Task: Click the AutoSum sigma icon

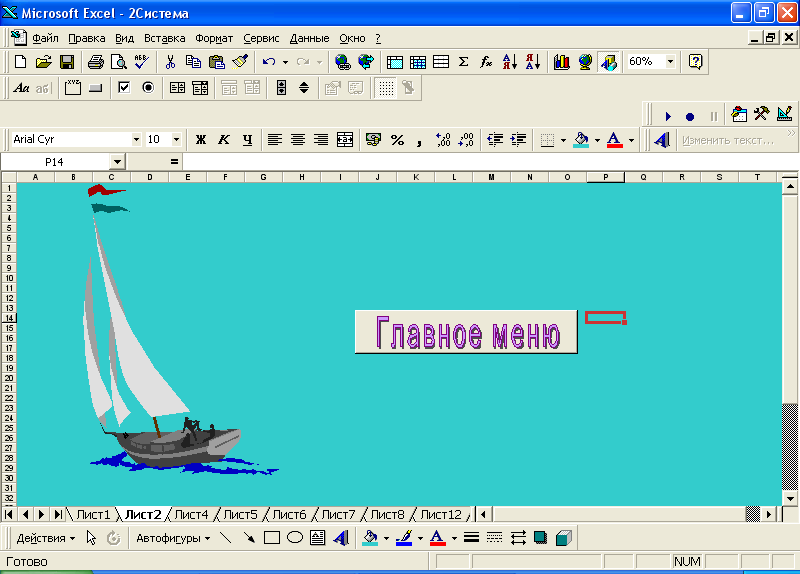Action: pyautogui.click(x=463, y=62)
